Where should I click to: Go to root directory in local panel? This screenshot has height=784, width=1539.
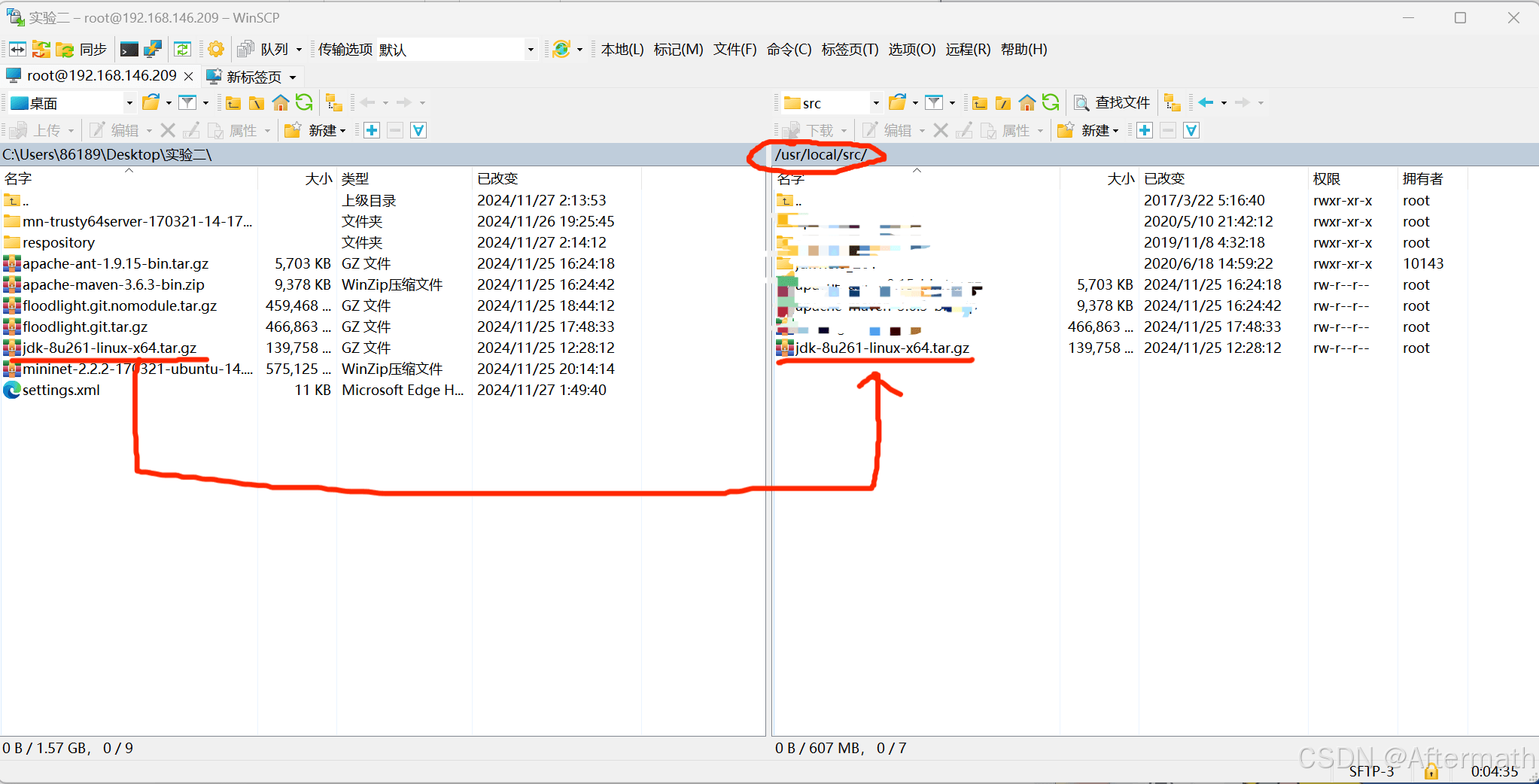257,102
